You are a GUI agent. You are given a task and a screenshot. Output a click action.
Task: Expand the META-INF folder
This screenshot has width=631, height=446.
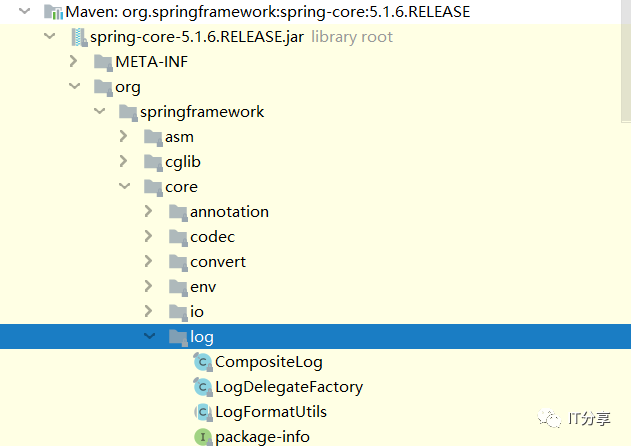pos(73,61)
